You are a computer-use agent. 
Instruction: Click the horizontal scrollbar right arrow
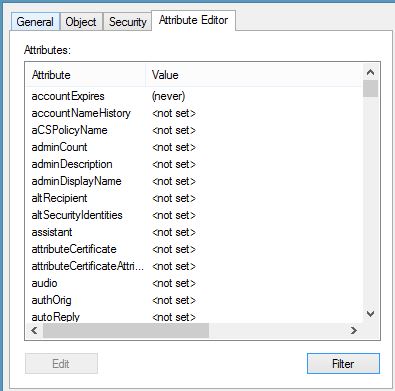click(x=354, y=330)
